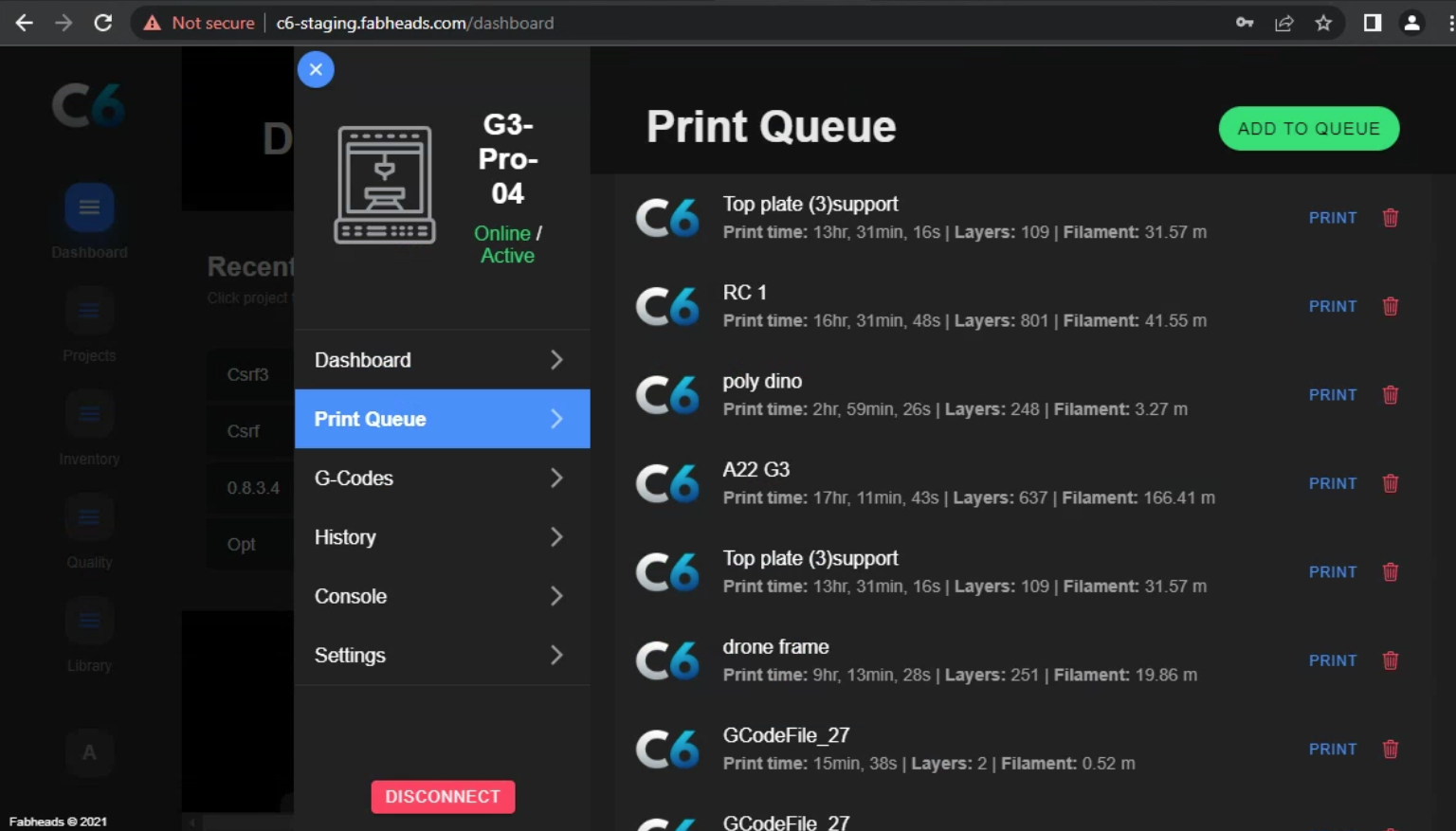Screen dimensions: 1456x831
Task: Open Settings via its chevron
Action: [x=556, y=656]
